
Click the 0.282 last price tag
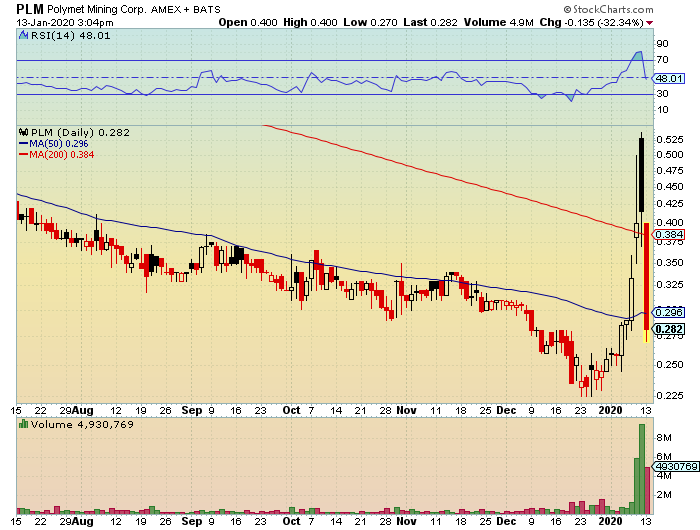coord(668,329)
